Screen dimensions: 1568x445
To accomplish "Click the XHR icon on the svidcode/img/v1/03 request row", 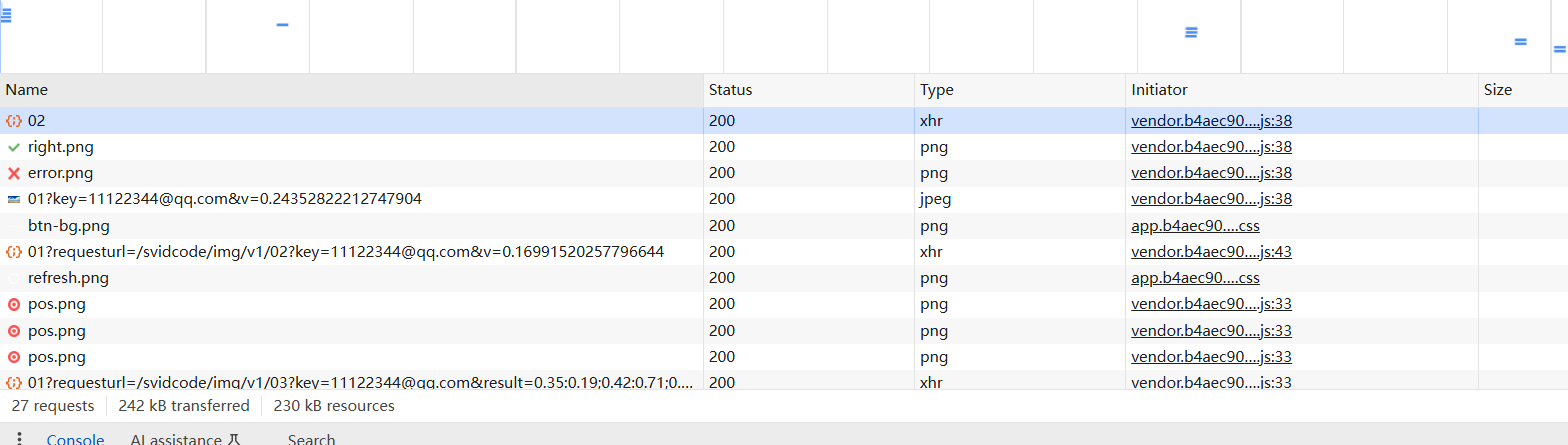I will tap(14, 383).
